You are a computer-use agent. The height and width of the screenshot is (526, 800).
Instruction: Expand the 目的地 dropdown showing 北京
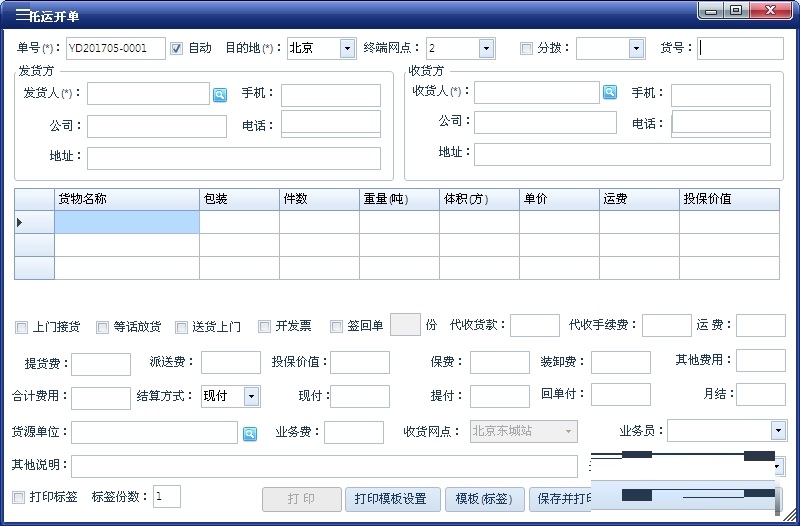pos(347,48)
